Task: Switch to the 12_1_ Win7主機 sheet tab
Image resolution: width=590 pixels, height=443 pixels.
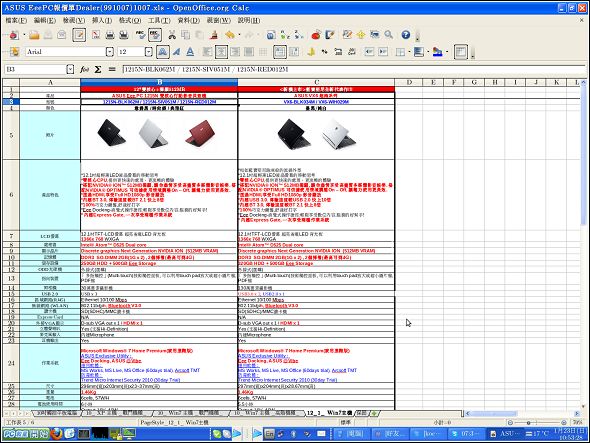Action: click(x=329, y=413)
